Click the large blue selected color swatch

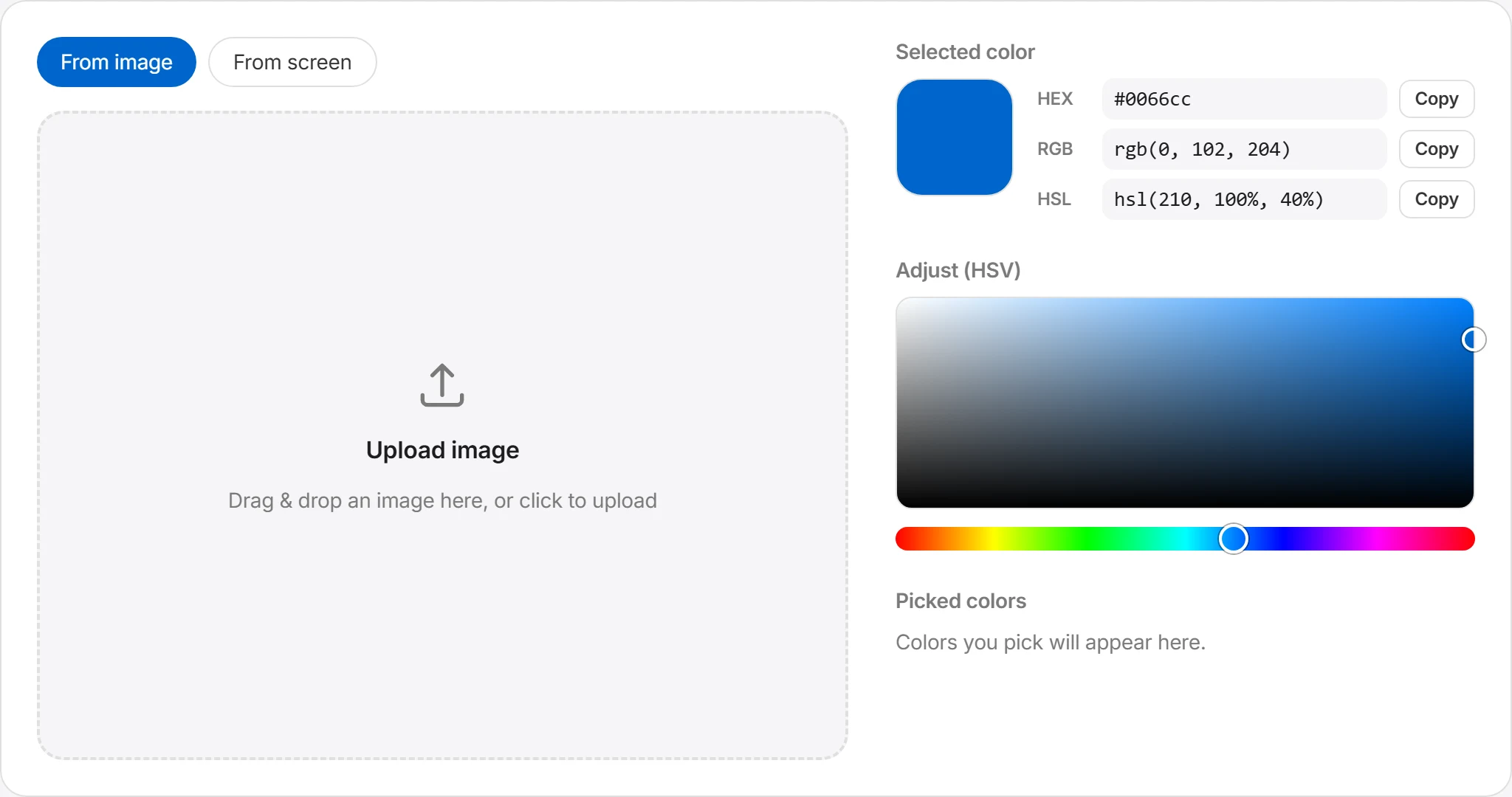click(x=954, y=137)
